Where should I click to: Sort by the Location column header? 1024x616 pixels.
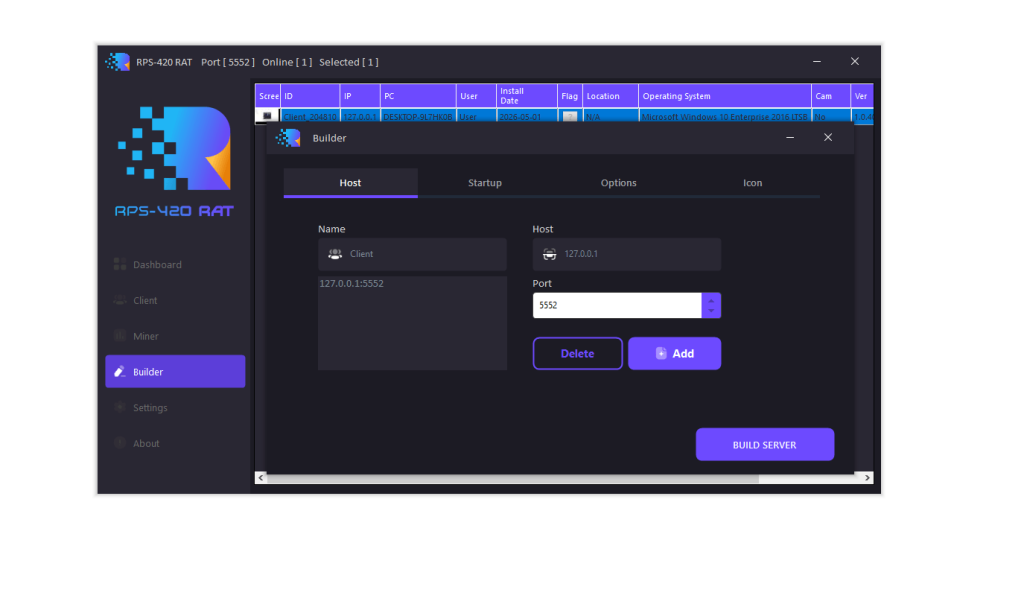coord(611,96)
